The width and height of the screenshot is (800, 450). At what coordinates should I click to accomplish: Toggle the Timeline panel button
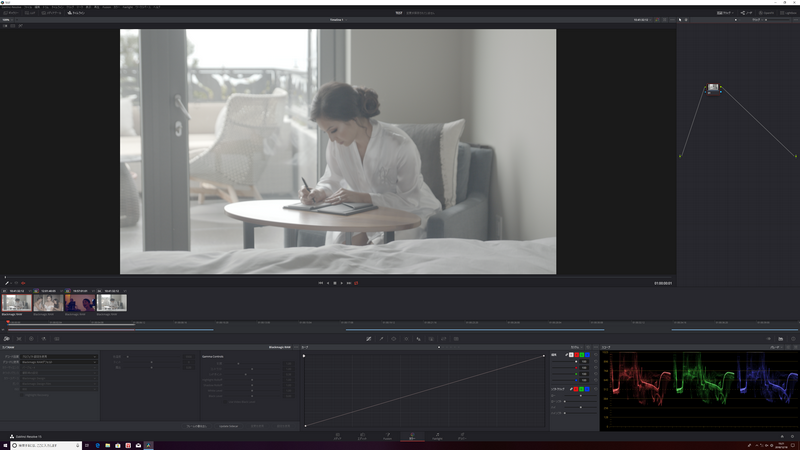coord(76,13)
